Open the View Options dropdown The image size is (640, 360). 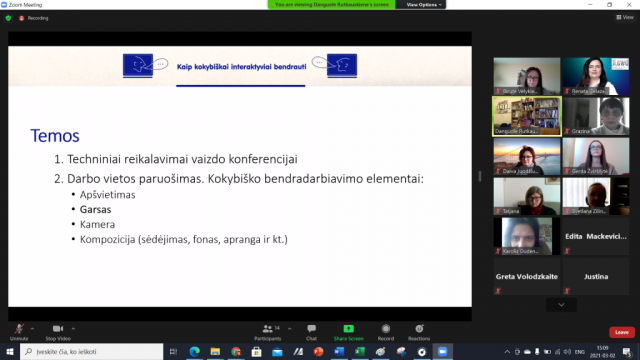423,4
